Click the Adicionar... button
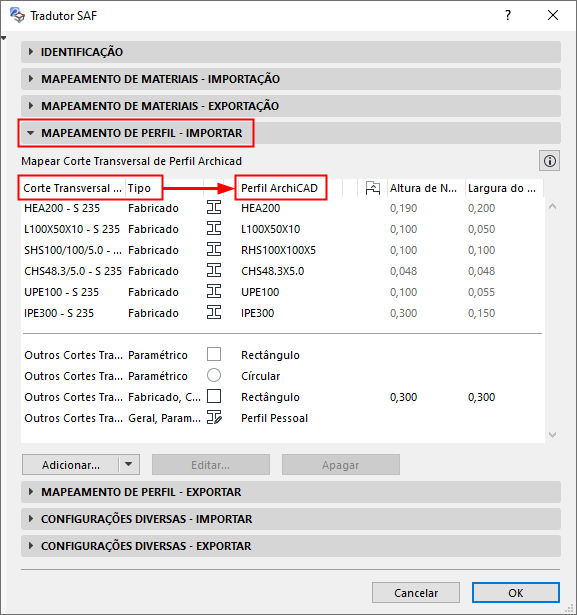Image resolution: width=577 pixels, height=615 pixels. 71,465
